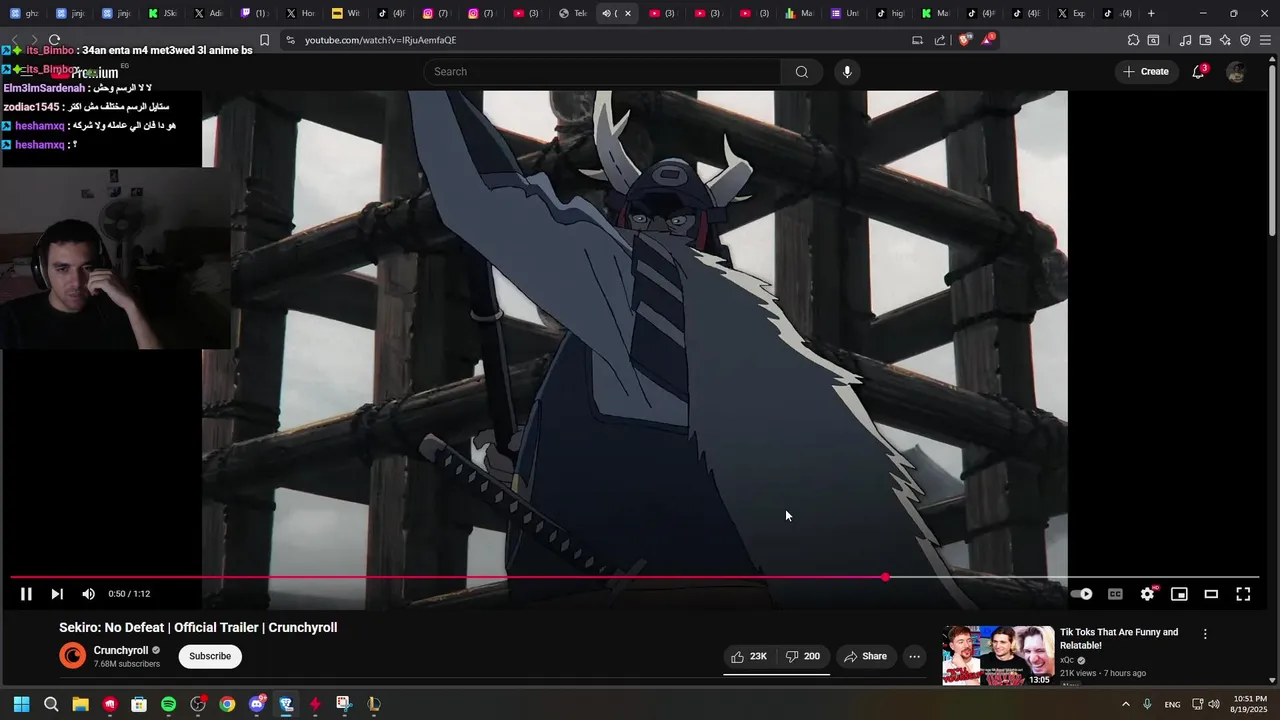
Task: Open Spotify from the taskbar
Action: 168,704
